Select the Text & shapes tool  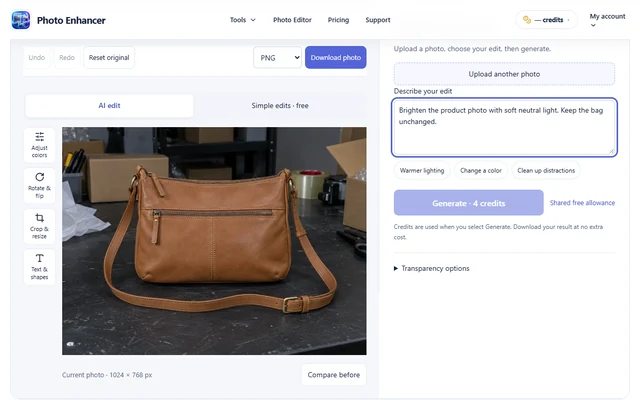coord(39,267)
